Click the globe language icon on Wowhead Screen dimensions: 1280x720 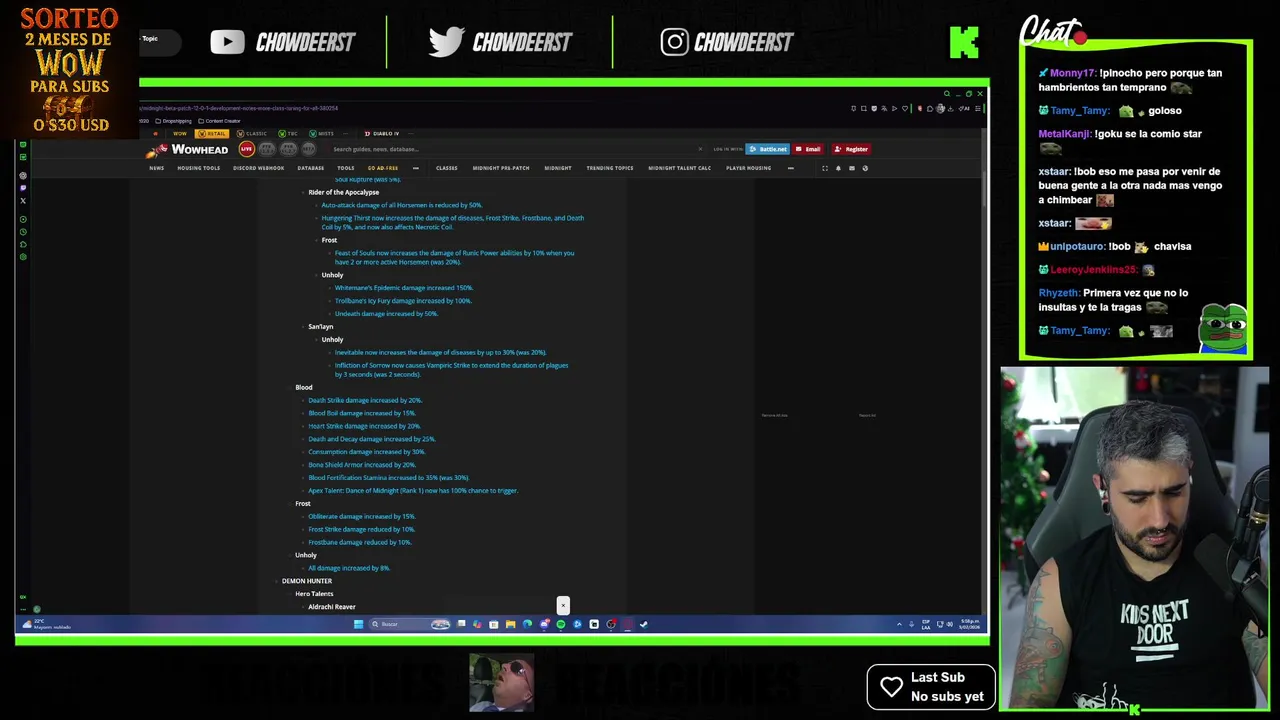[x=865, y=168]
